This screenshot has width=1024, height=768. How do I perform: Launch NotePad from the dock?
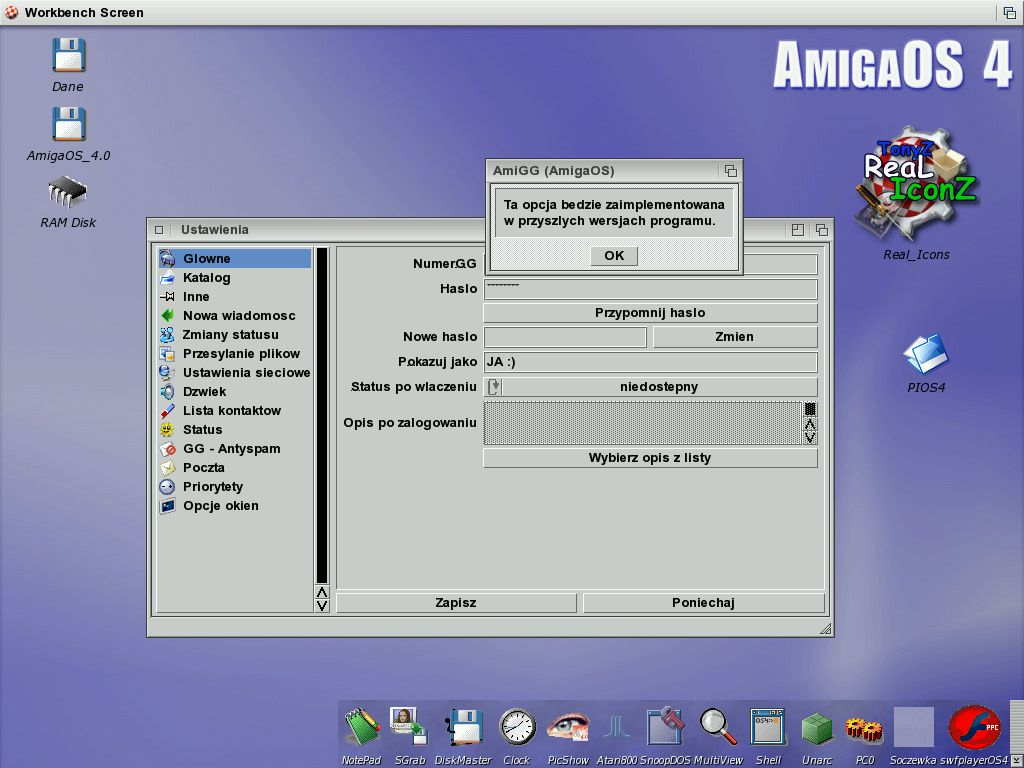[x=362, y=727]
